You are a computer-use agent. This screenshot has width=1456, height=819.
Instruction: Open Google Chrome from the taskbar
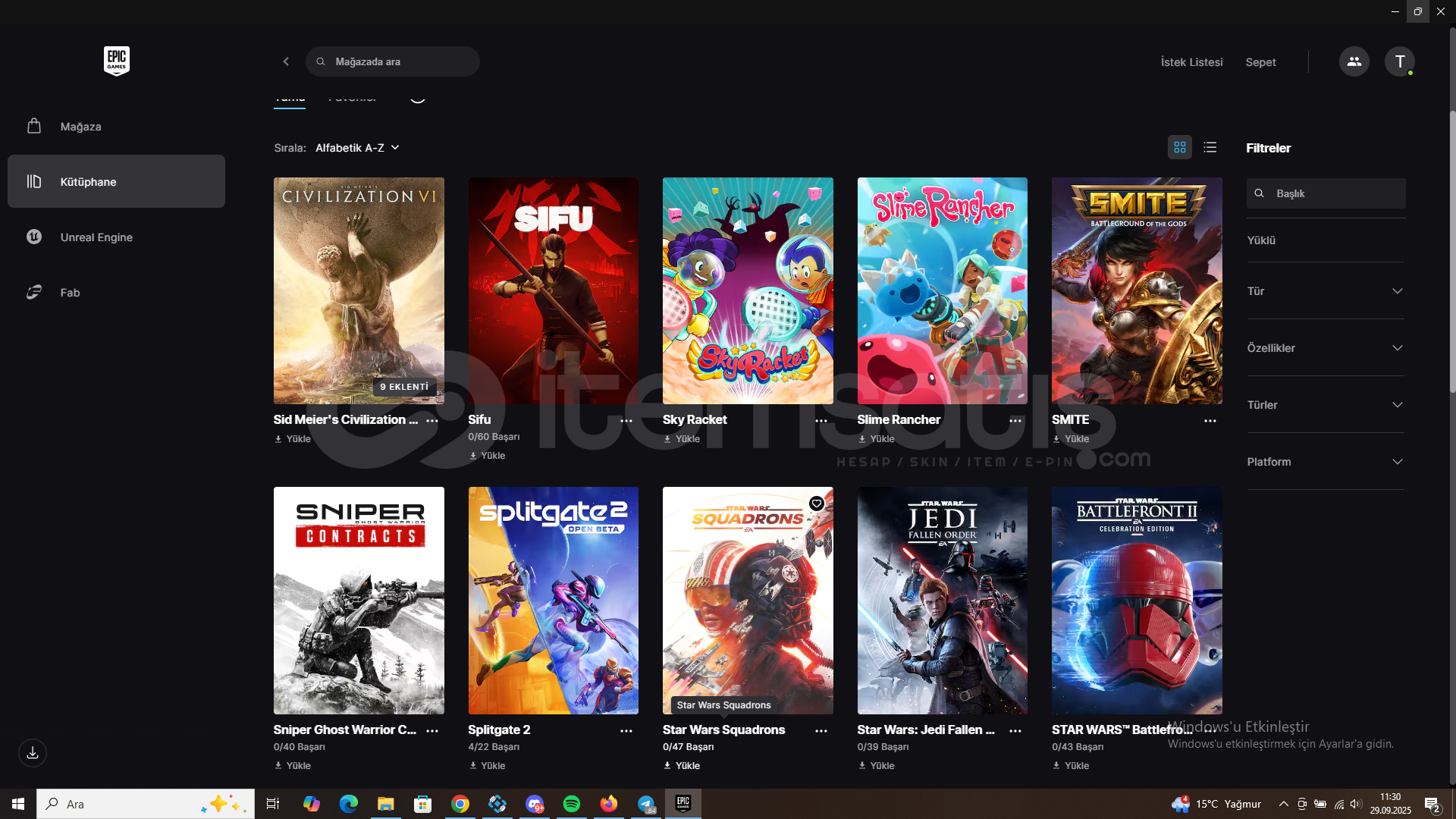pos(460,804)
